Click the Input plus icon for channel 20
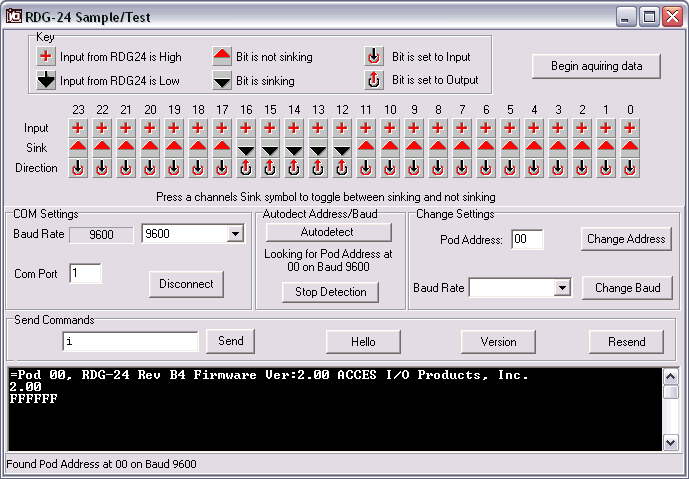The width and height of the screenshot is (689, 479). pyautogui.click(x=150, y=128)
